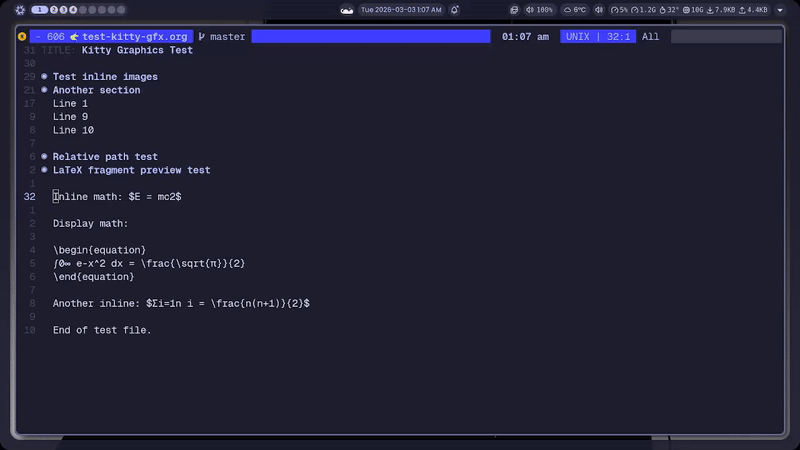Click the test-kitty-gfx.org buffer name

coord(135,37)
